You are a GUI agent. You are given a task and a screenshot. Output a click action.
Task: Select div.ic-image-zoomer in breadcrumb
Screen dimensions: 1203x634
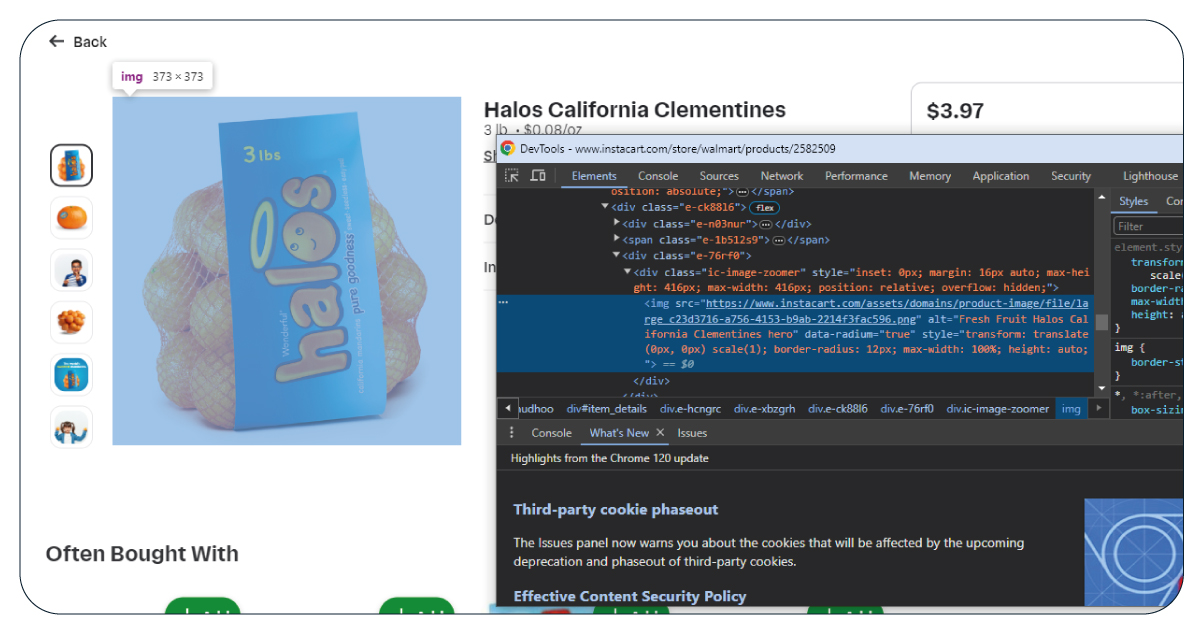point(998,408)
